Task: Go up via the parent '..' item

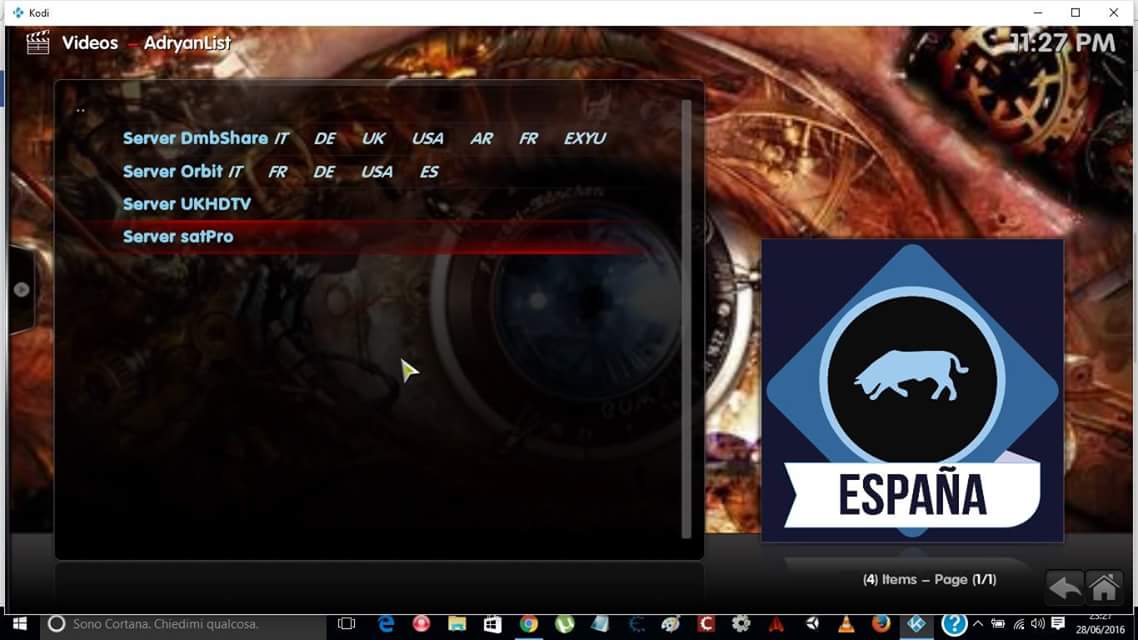Action: click(81, 109)
